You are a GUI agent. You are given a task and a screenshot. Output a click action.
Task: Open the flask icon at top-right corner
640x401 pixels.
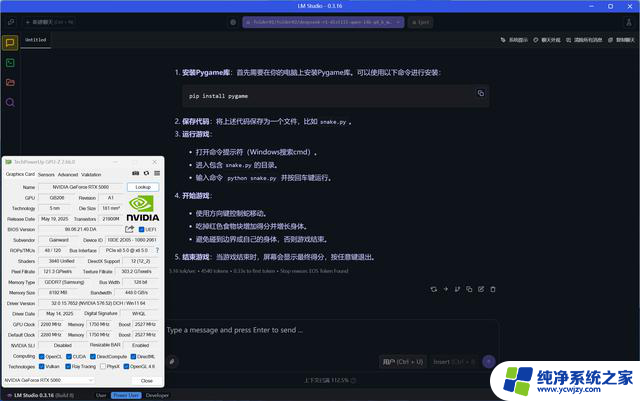(x=629, y=22)
